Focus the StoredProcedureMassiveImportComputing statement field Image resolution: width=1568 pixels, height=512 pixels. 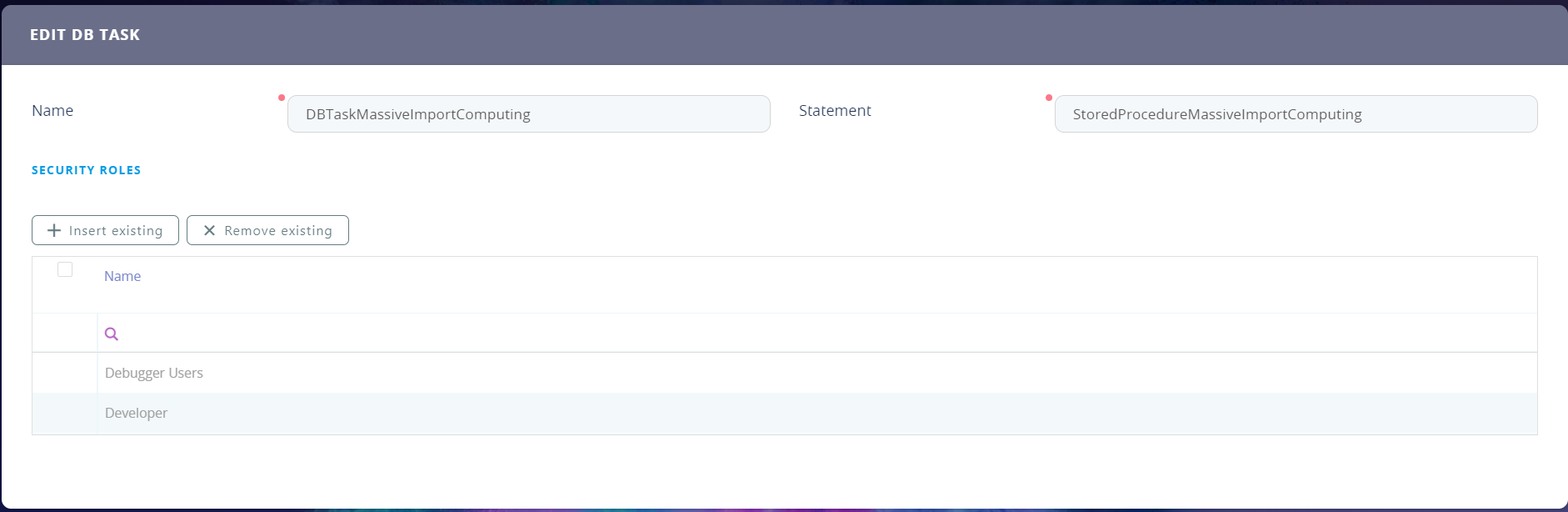(1295, 114)
